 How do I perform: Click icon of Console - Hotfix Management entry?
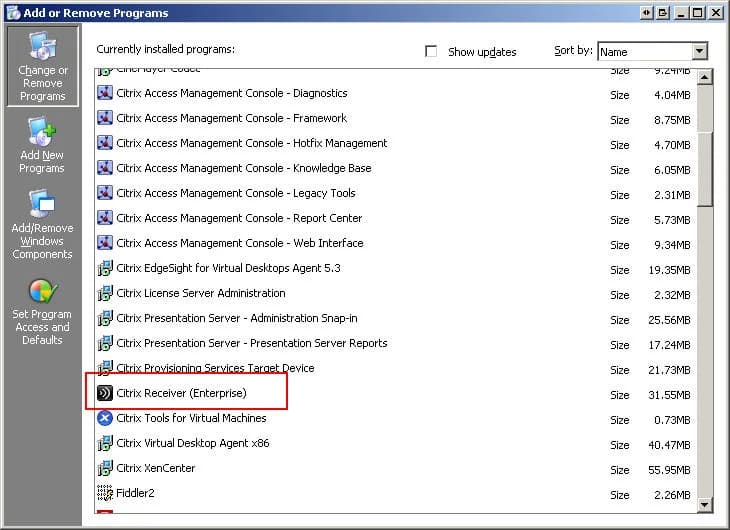105,143
